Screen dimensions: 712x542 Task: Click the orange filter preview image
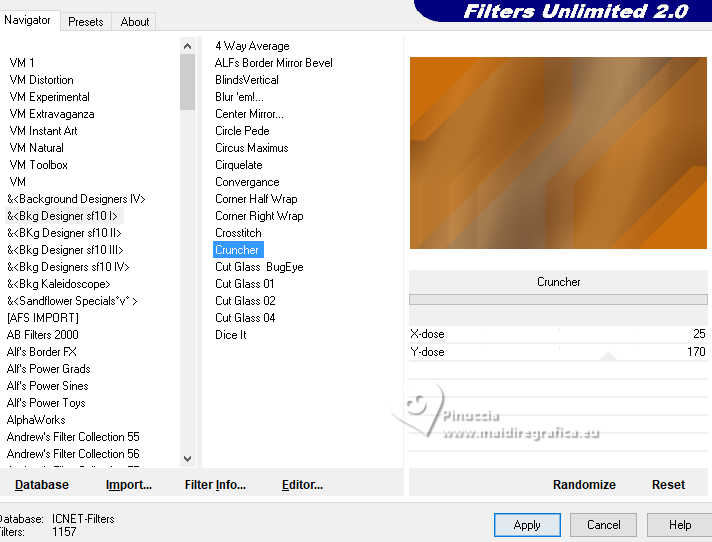click(558, 153)
